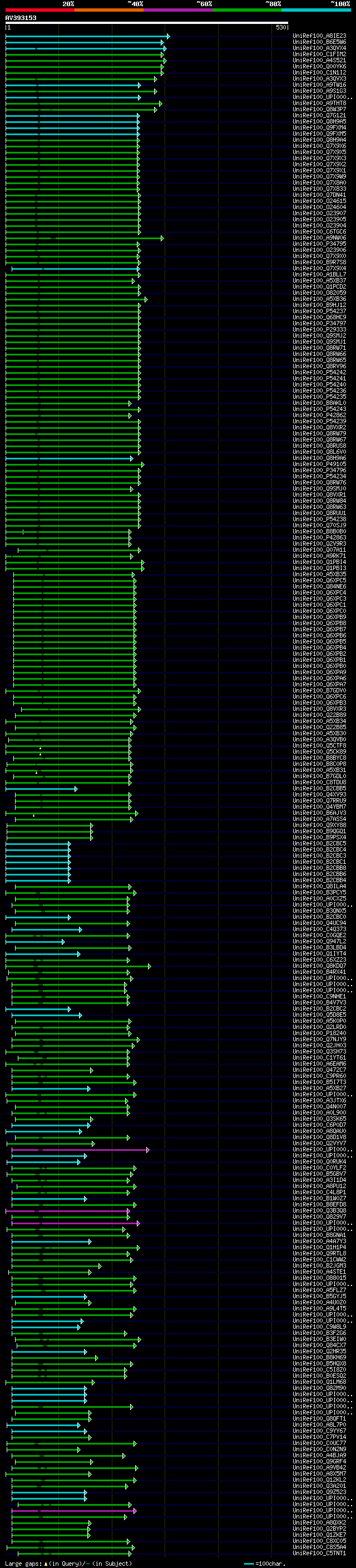The height and width of the screenshot is (1568, 356).
Task: Select hit label UniRef100_A9S1G3
Action: click(x=319, y=91)
